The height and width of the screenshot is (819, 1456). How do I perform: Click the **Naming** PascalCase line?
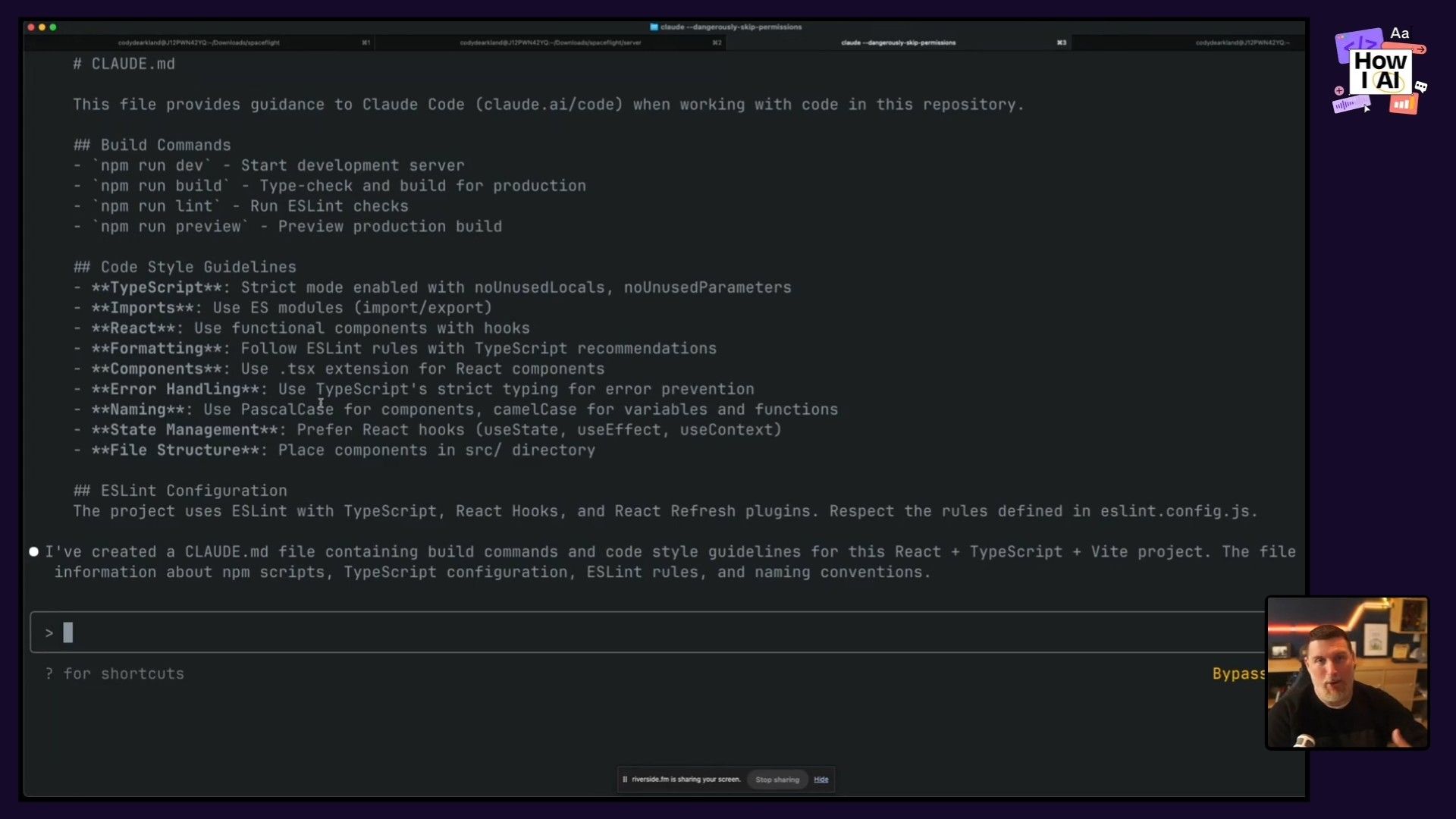[x=456, y=410]
